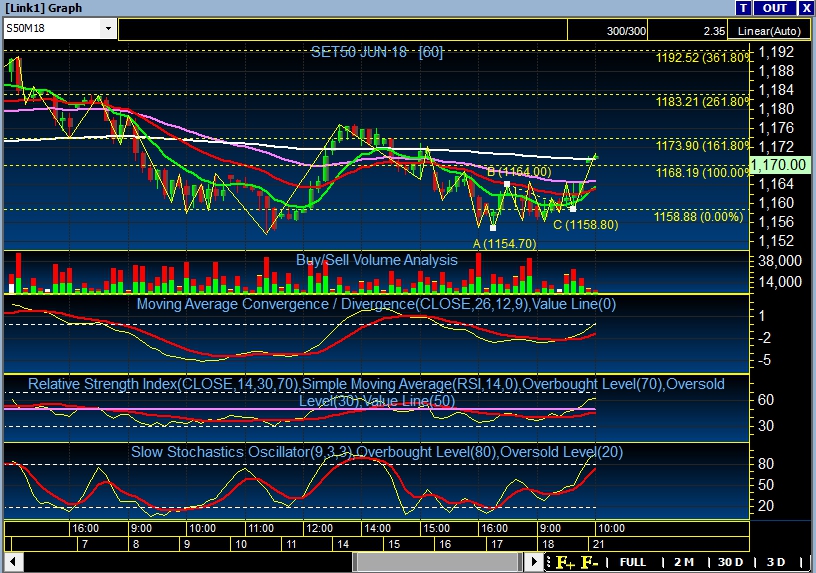
Task: Select the 30 D range button
Action: click(x=730, y=562)
